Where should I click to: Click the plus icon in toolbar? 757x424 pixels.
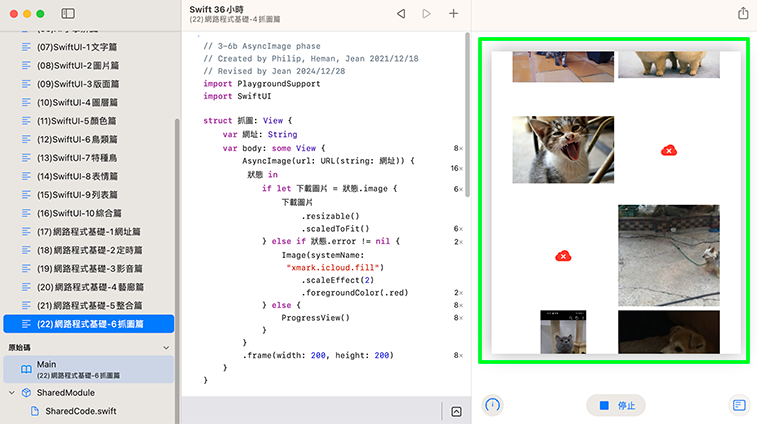click(453, 14)
